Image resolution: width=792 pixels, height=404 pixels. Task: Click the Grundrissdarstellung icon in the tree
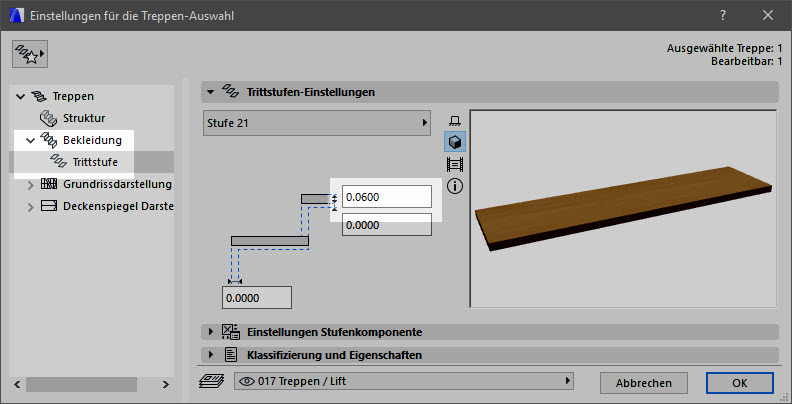48,184
